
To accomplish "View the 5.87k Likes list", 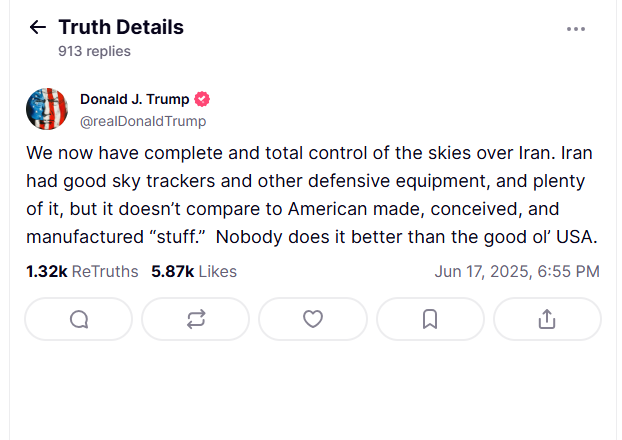I will [194, 271].
